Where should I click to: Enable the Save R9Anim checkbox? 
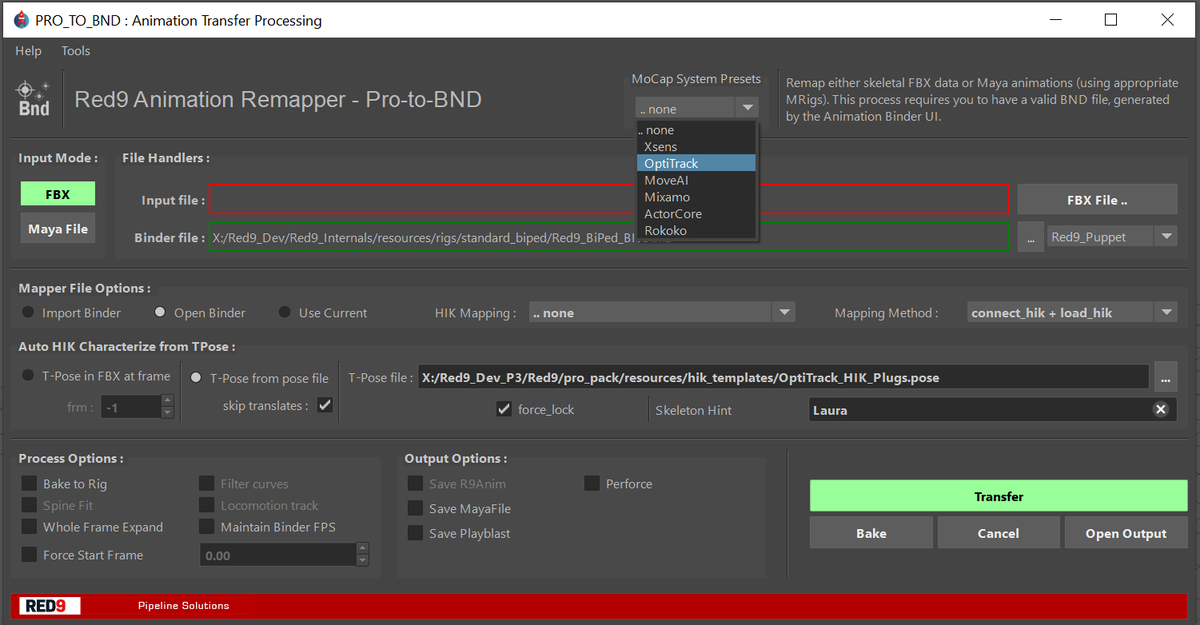(415, 484)
